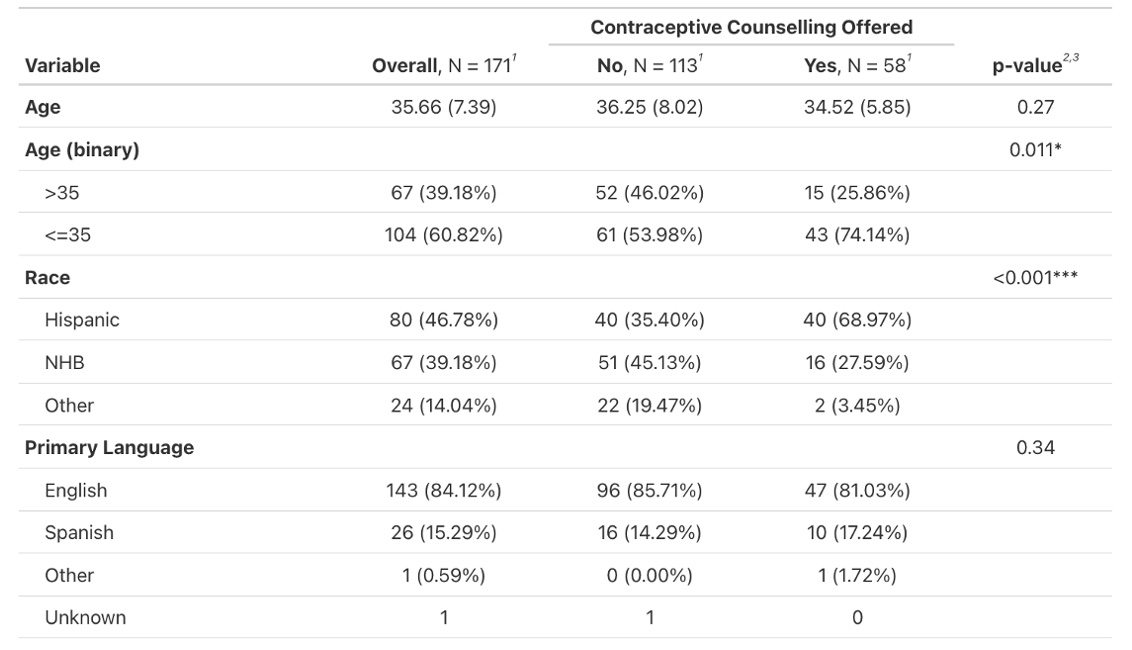
Task: Click the "<0.001***" p-value for Race
Action: (1035, 277)
